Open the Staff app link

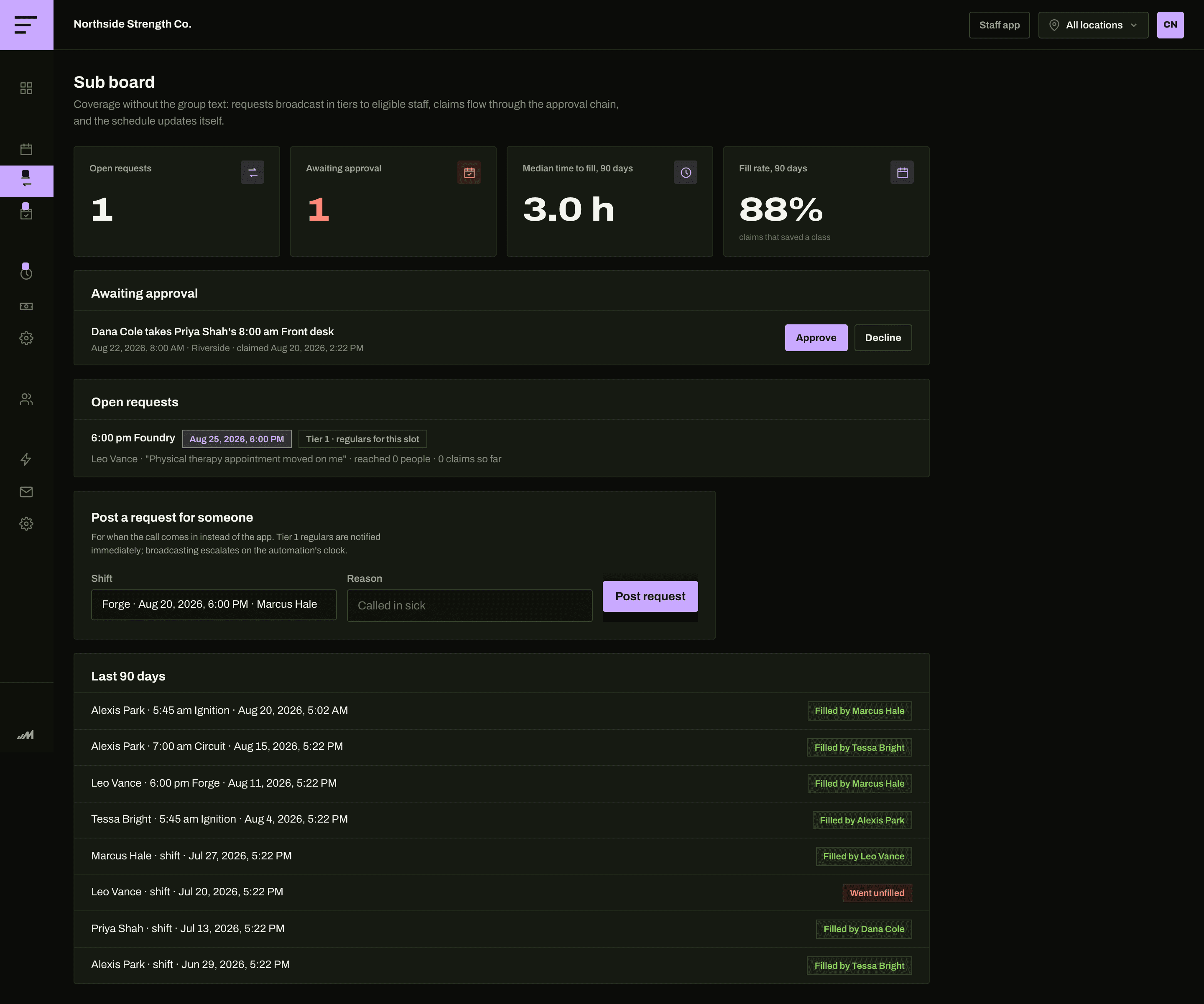pos(999,25)
